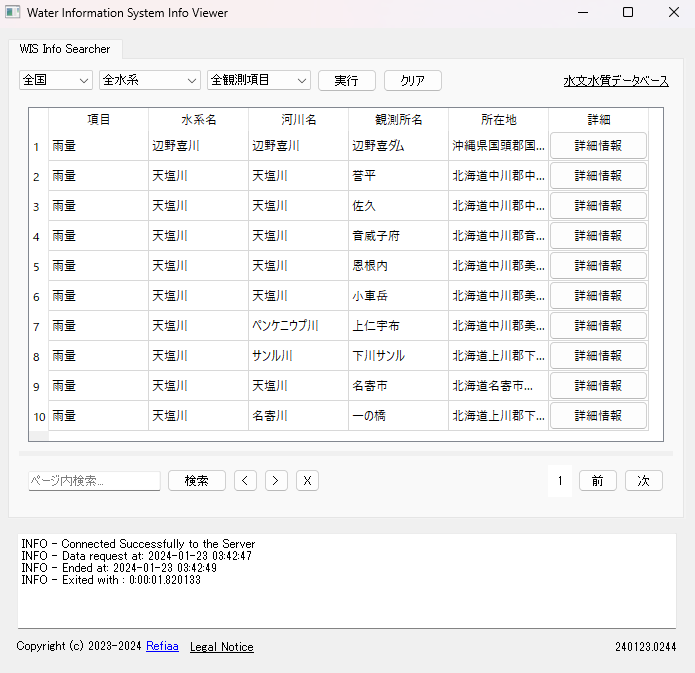The image size is (695, 673).
Task: Click the version number 240123.0244
Action: (x=645, y=647)
